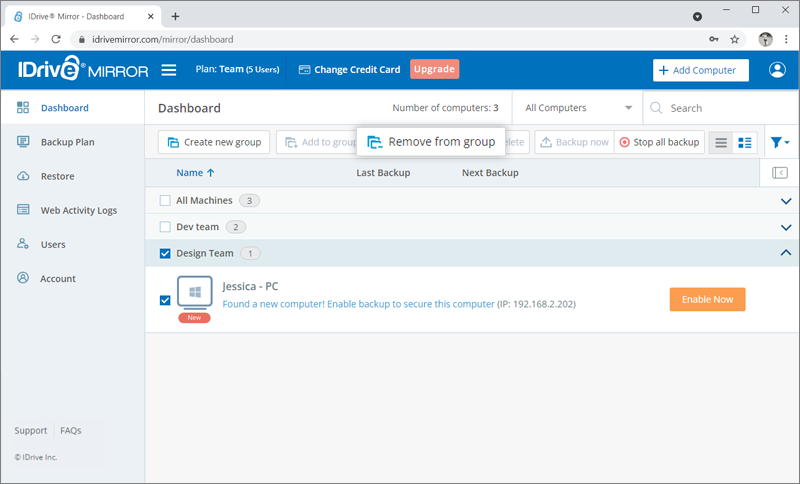View site lock security info
The height and width of the screenshot is (484, 800).
point(82,39)
